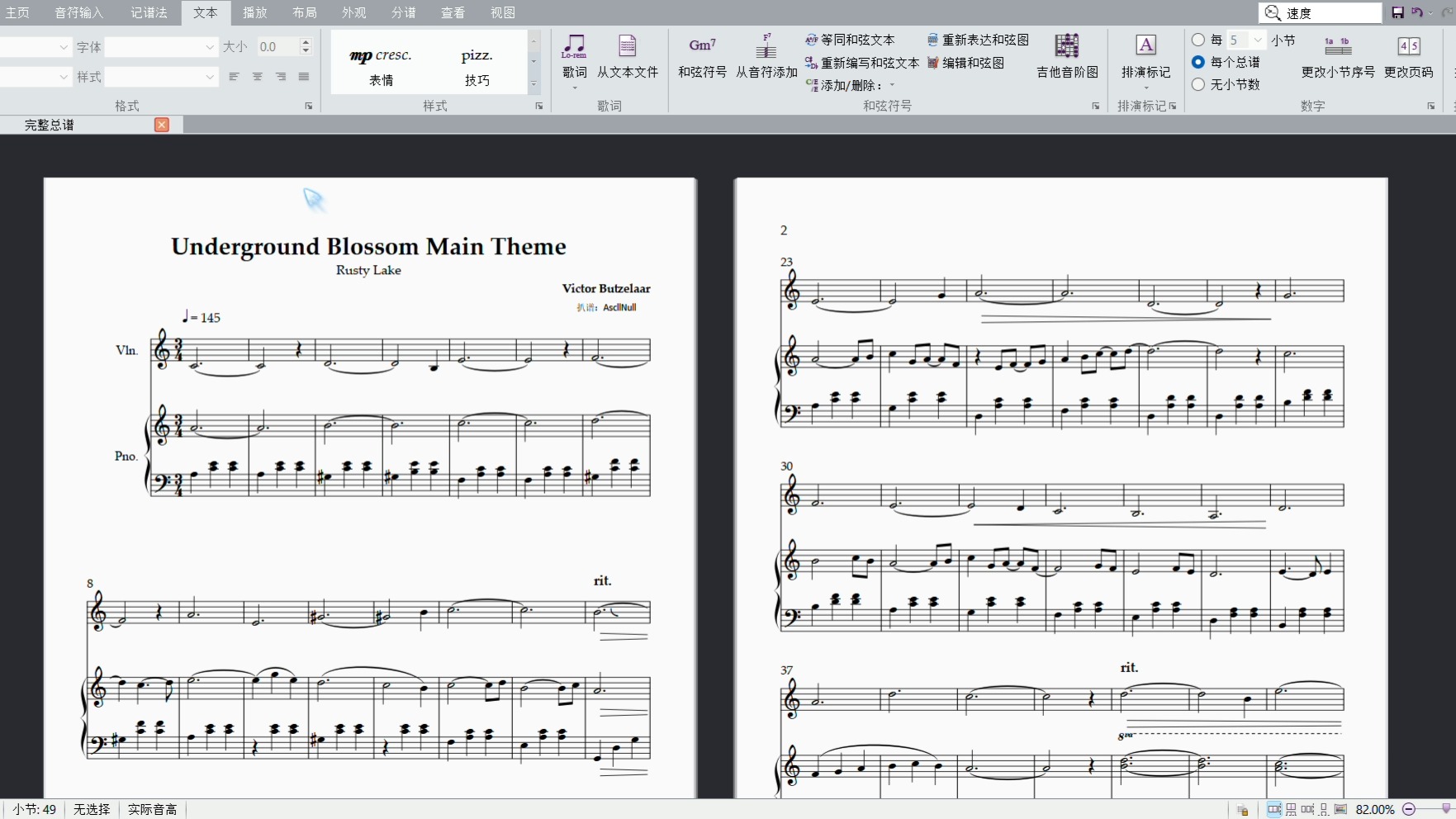
Task: Select the 每 (every N bars) radio button
Action: [1198, 40]
